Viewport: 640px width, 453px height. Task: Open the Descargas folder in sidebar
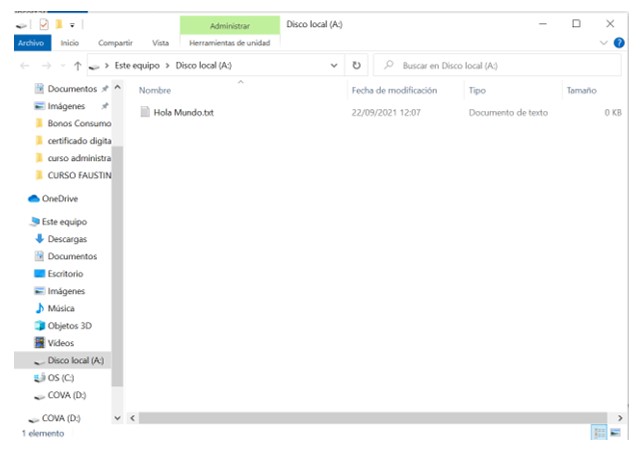(x=66, y=239)
